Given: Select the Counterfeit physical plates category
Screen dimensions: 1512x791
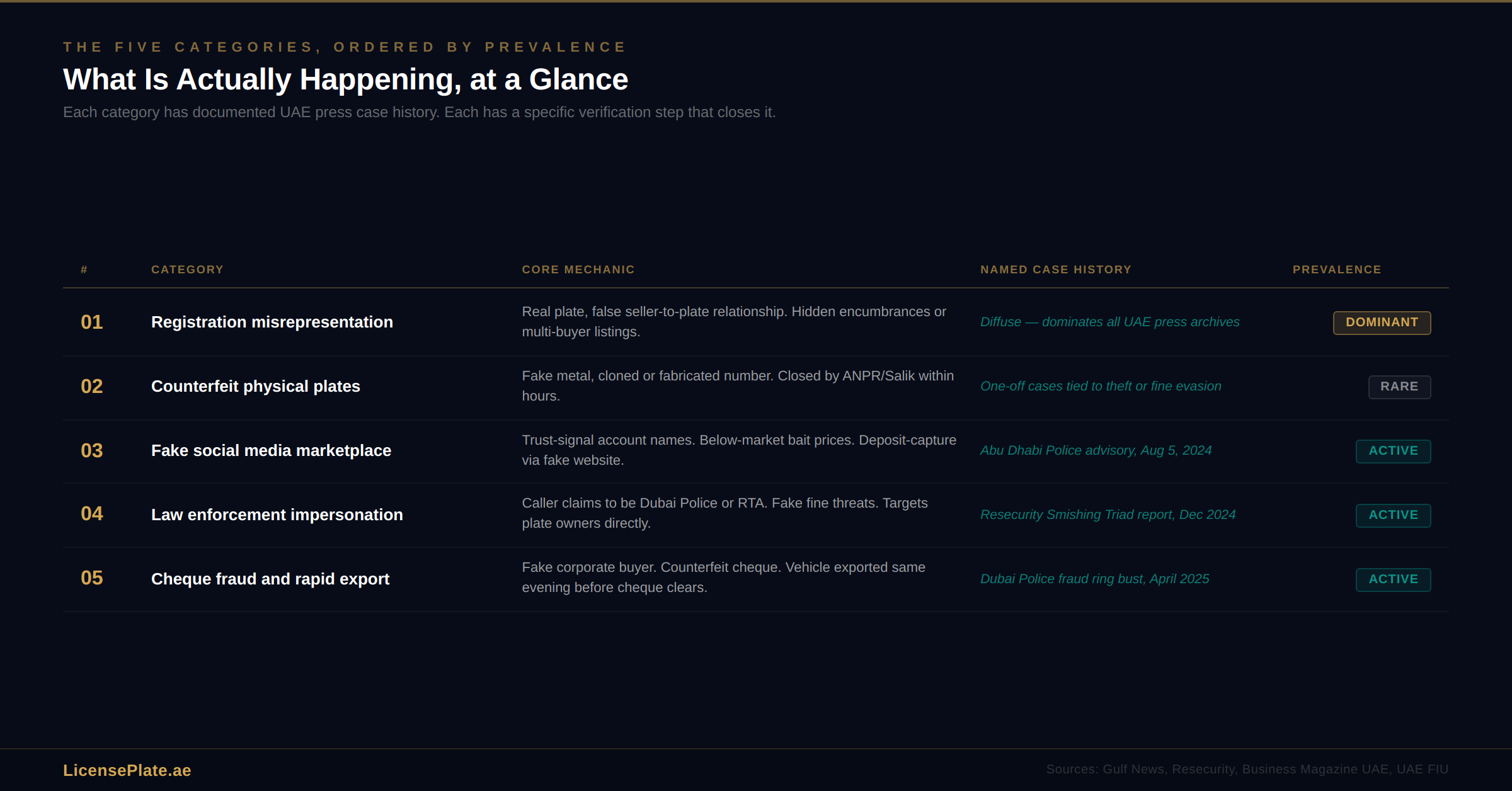Looking at the screenshot, I should (x=255, y=387).
